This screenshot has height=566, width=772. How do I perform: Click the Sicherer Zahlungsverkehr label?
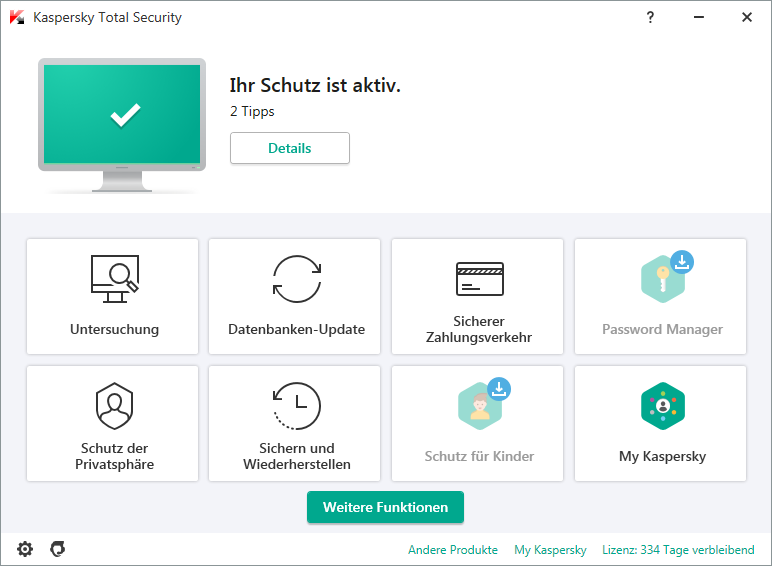point(479,329)
